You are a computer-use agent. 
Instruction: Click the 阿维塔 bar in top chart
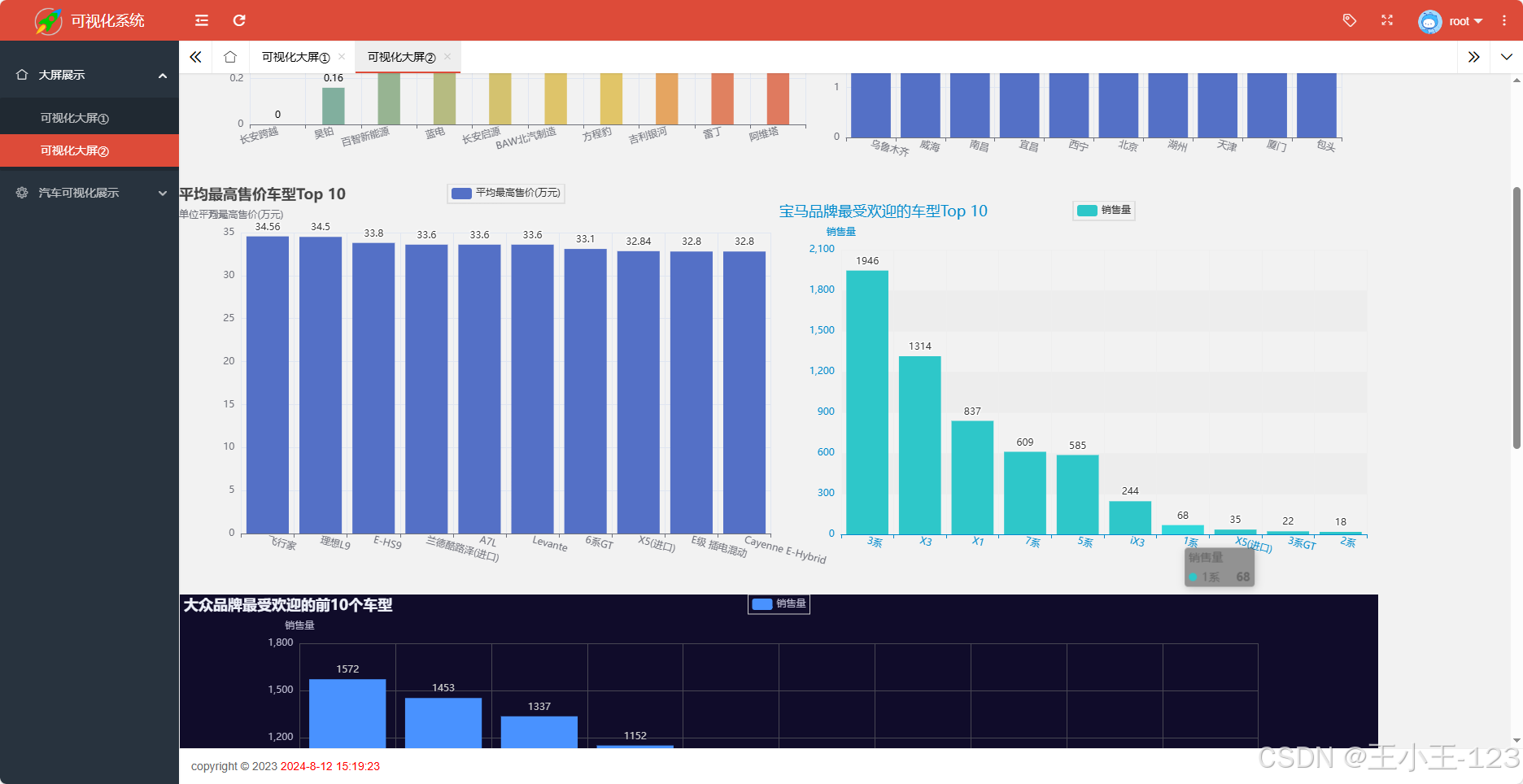coord(778,99)
